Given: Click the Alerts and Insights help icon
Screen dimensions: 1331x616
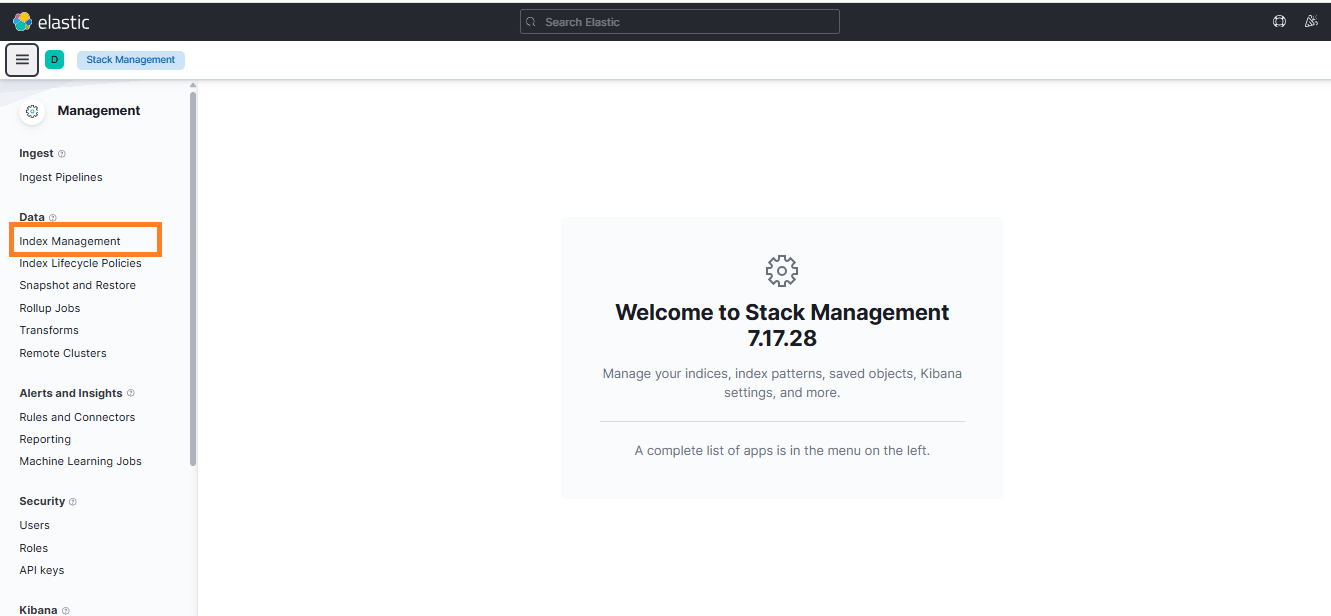Looking at the screenshot, I should (x=131, y=394).
